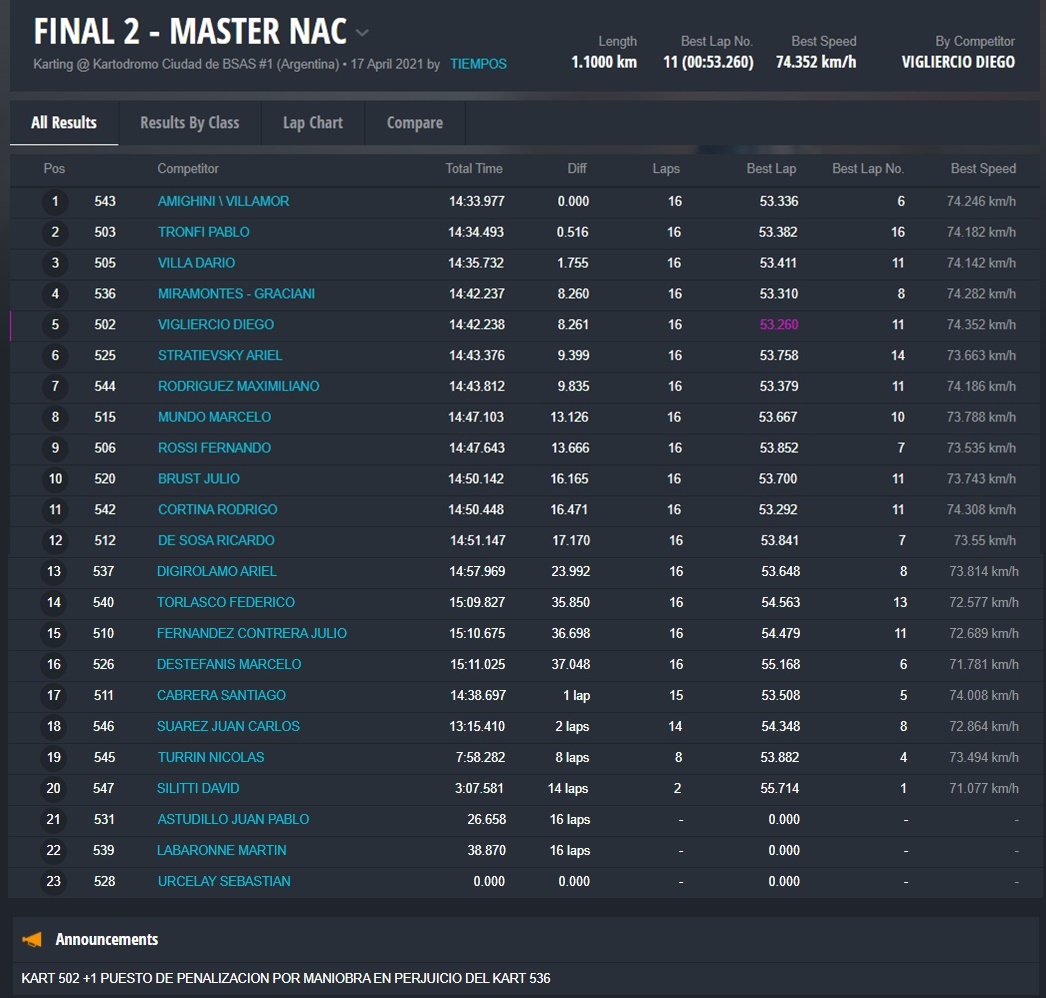Viewport: 1046px width, 998px height.
Task: Open competitor URCELAY SEBASTIAN
Action: tap(224, 882)
